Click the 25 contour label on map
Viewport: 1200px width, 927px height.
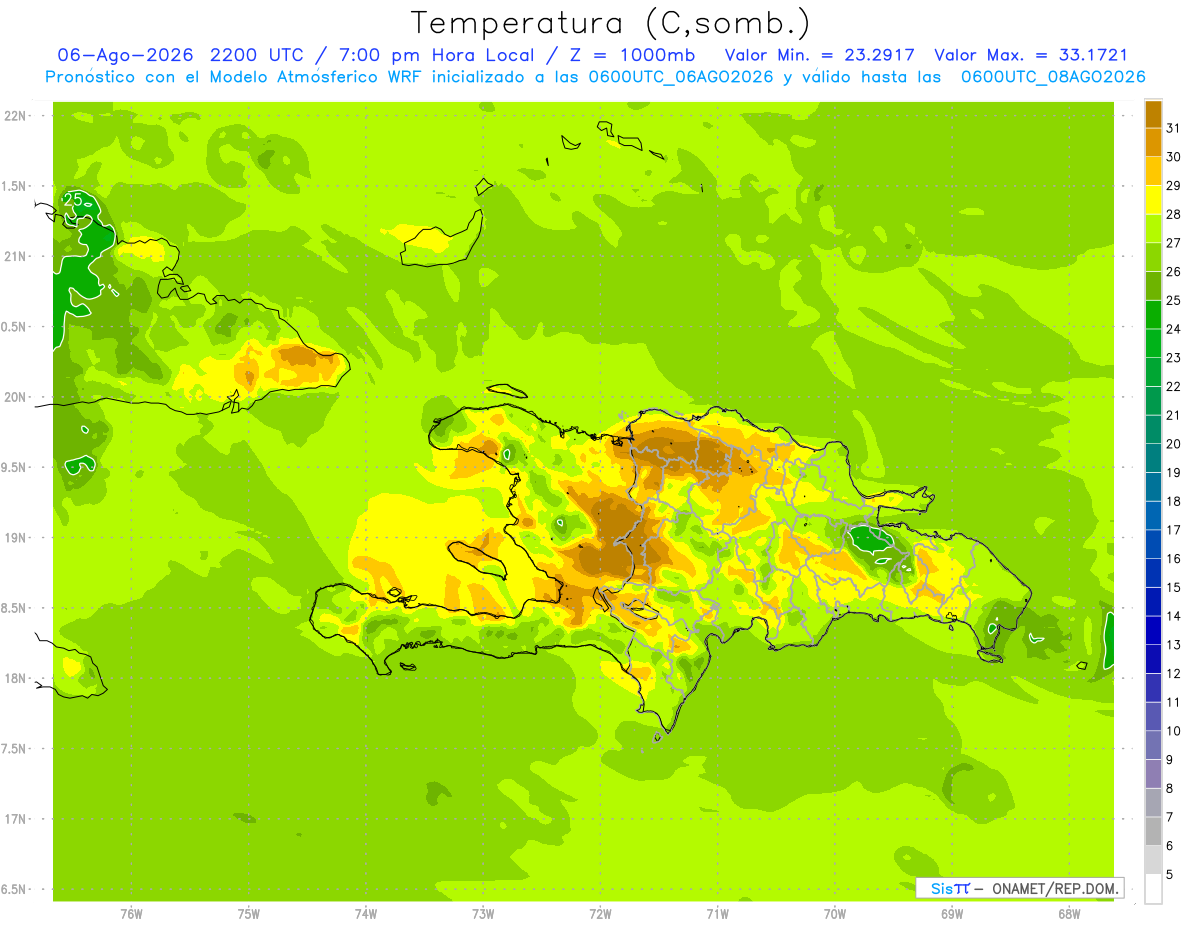coord(74,200)
